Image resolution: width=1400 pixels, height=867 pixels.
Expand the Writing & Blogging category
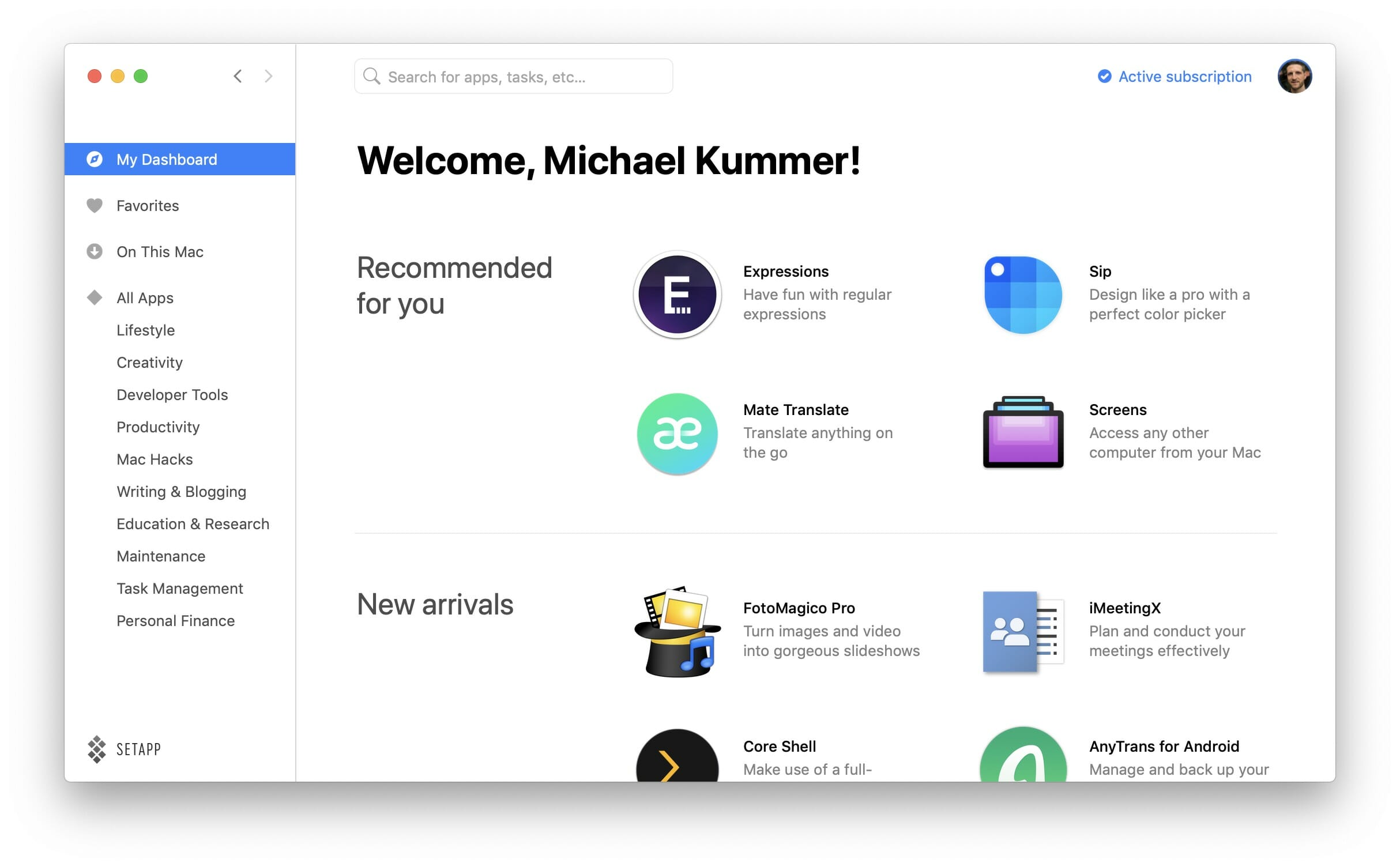tap(181, 491)
